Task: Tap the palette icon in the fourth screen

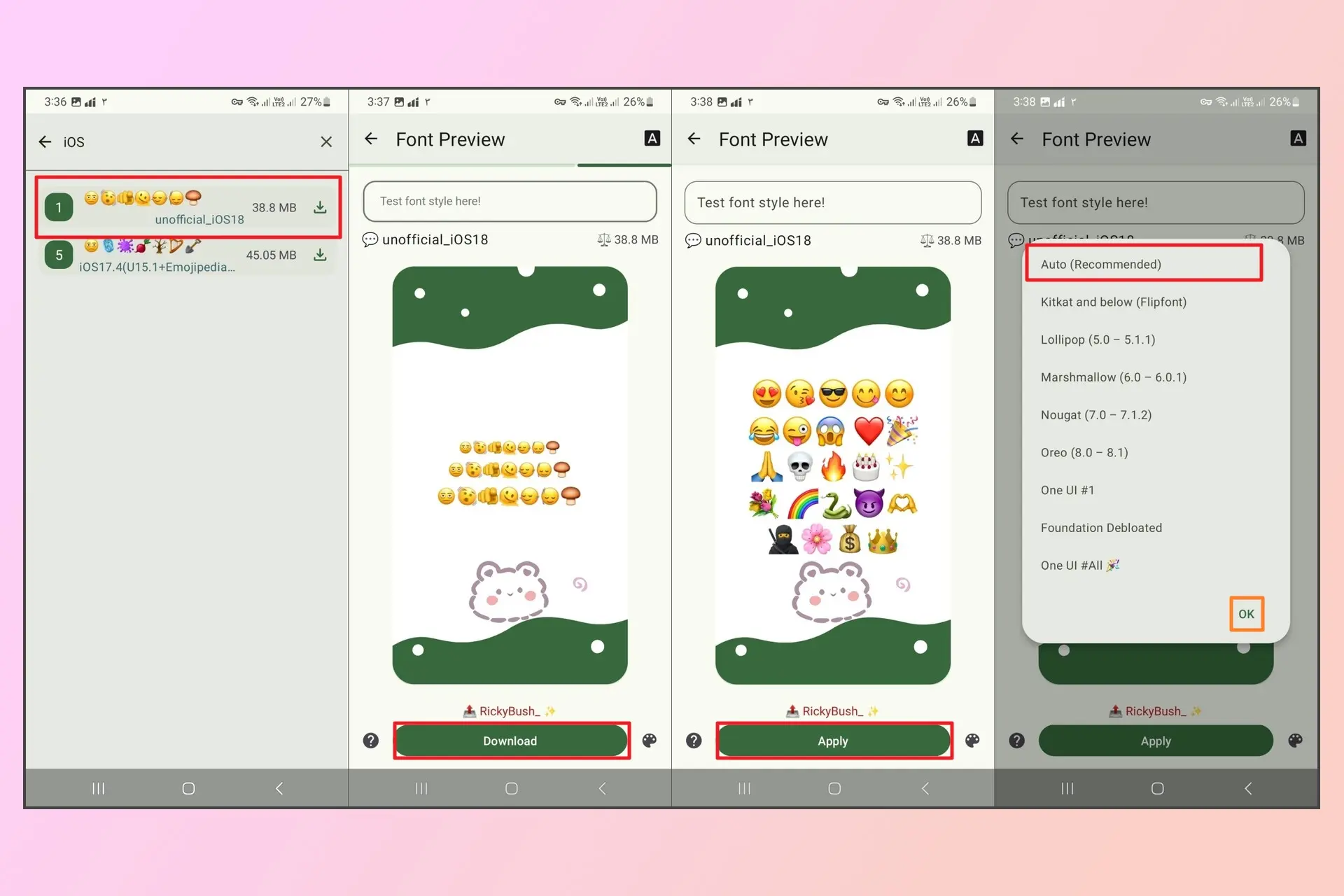Action: (1295, 741)
